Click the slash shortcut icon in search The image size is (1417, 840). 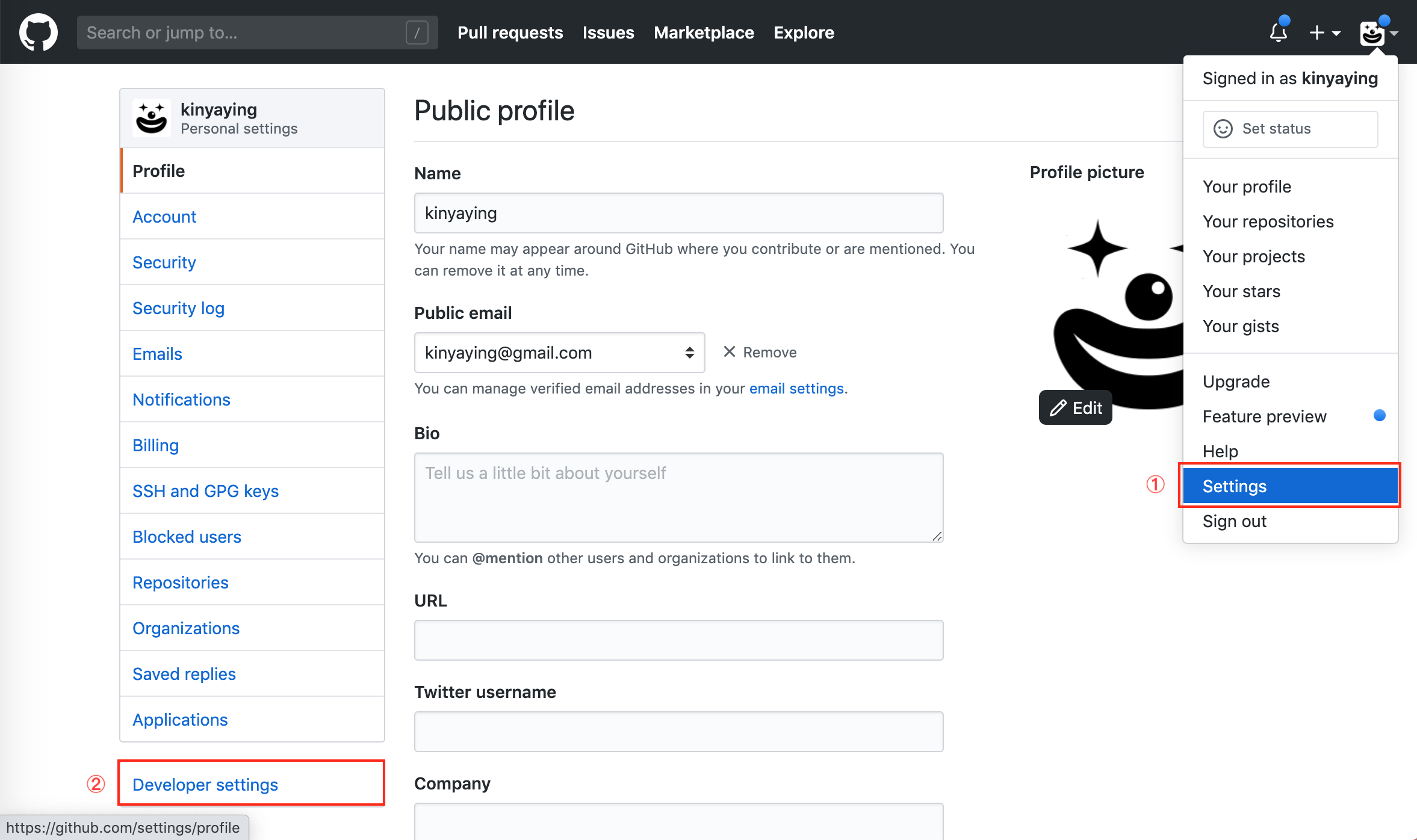(417, 32)
